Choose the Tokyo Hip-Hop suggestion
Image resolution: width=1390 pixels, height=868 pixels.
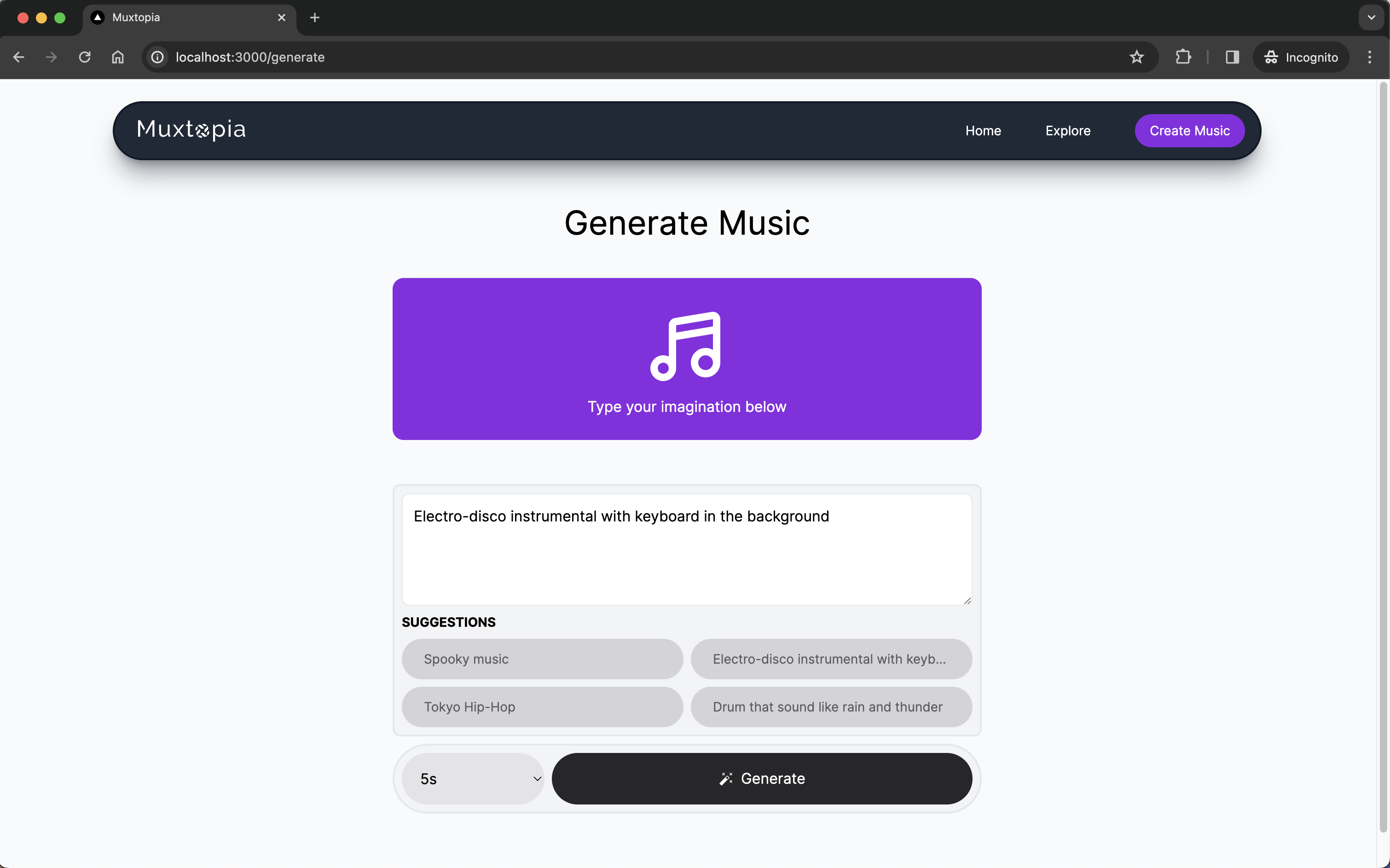tap(542, 706)
